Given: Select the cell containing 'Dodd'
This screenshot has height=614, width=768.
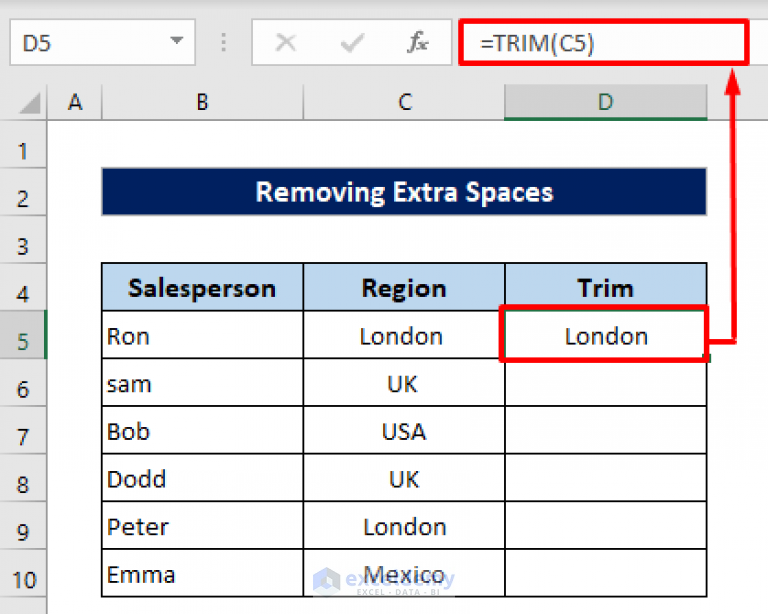Looking at the screenshot, I should pos(202,478).
